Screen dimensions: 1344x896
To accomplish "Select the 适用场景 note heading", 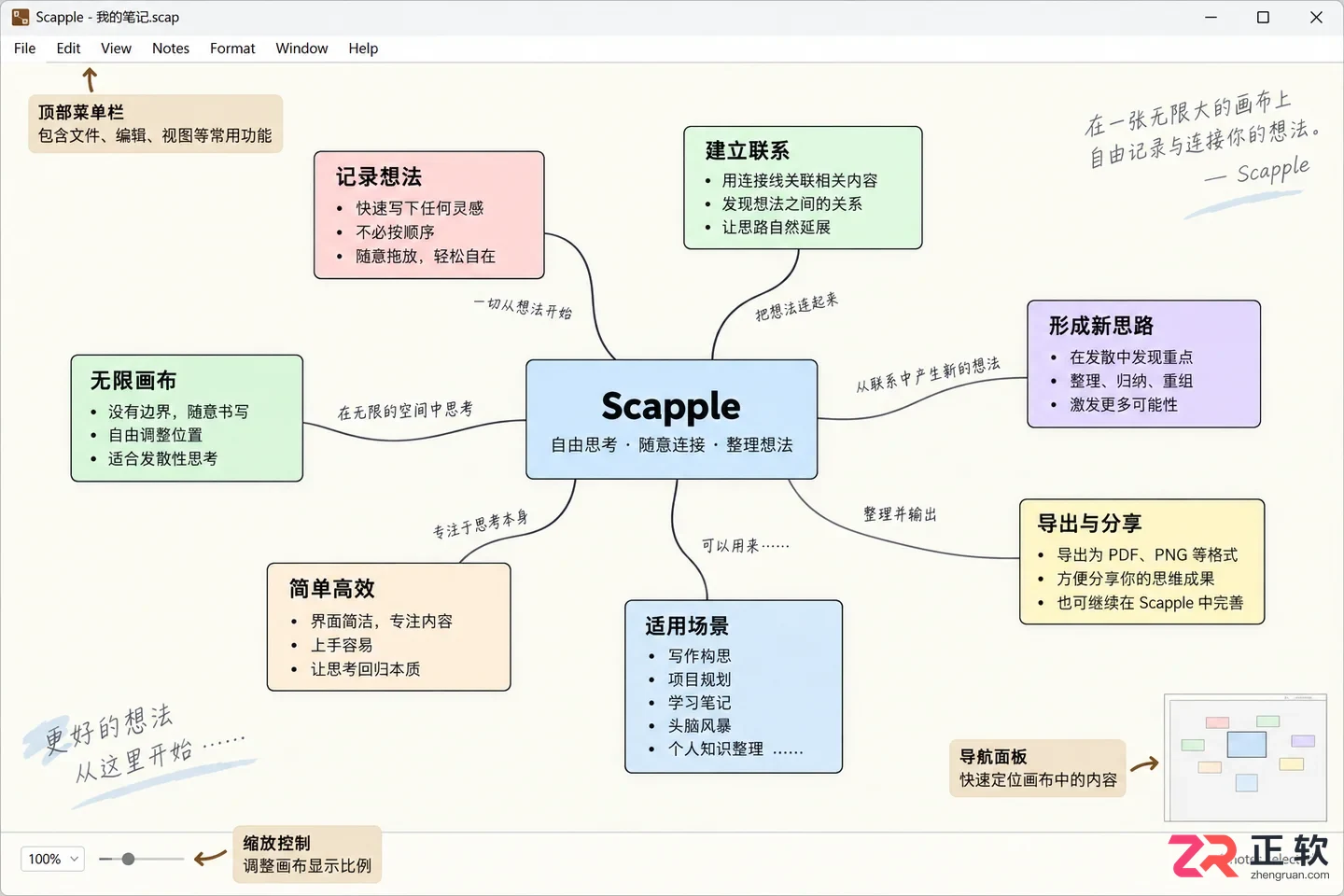I will 687,626.
